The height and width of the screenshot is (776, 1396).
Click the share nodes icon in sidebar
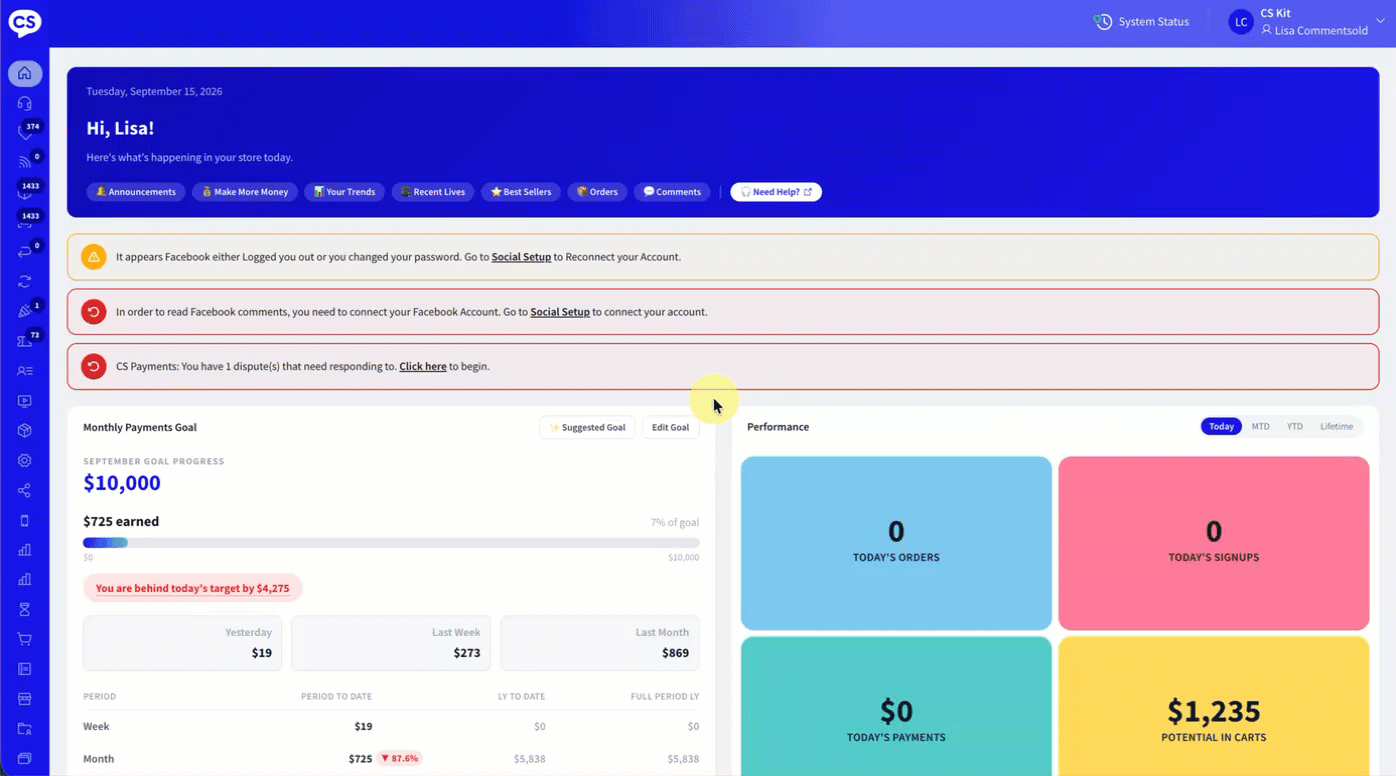pos(25,491)
